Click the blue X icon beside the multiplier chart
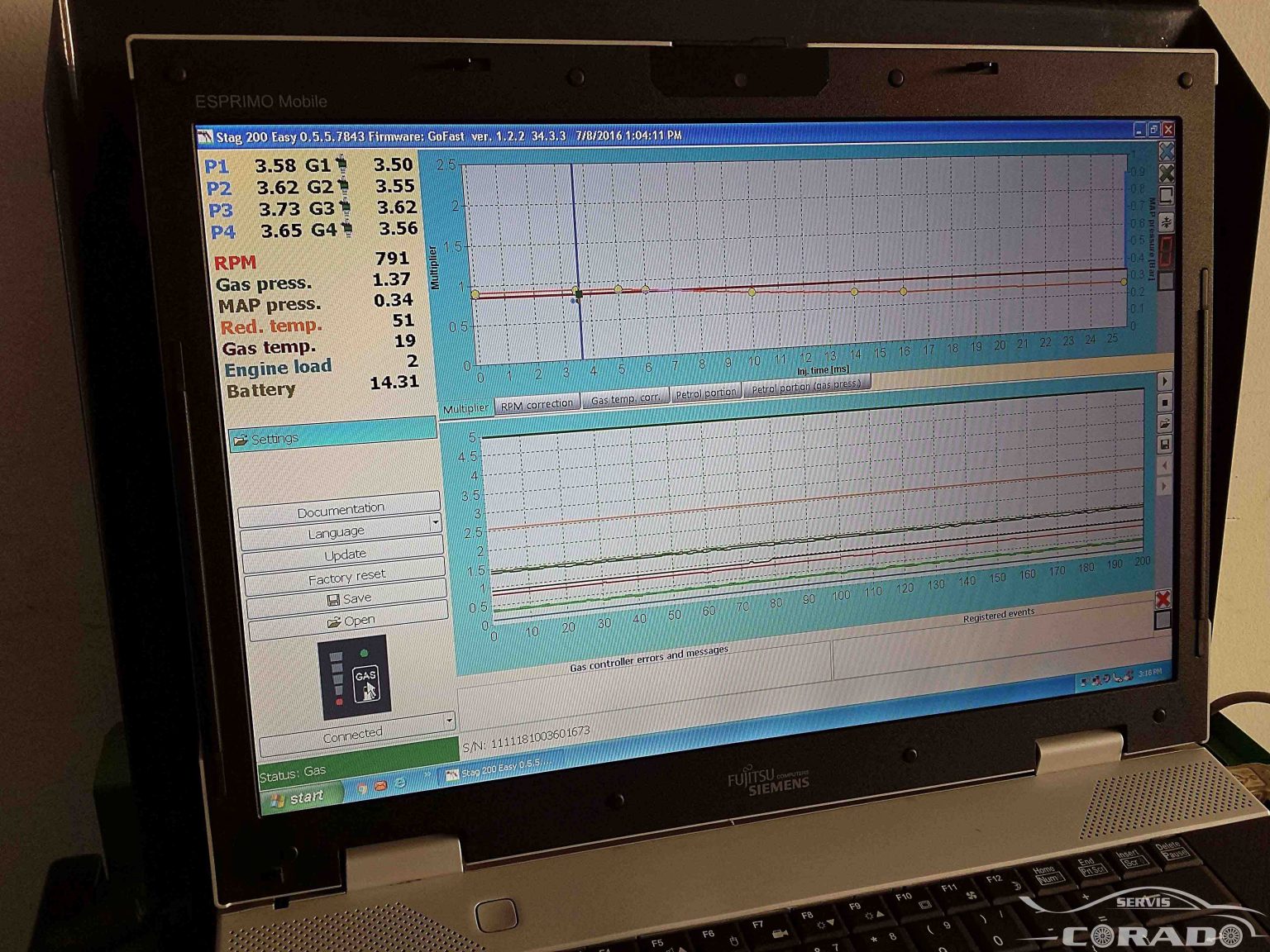Viewport: 1270px width, 952px height. (x=1167, y=152)
